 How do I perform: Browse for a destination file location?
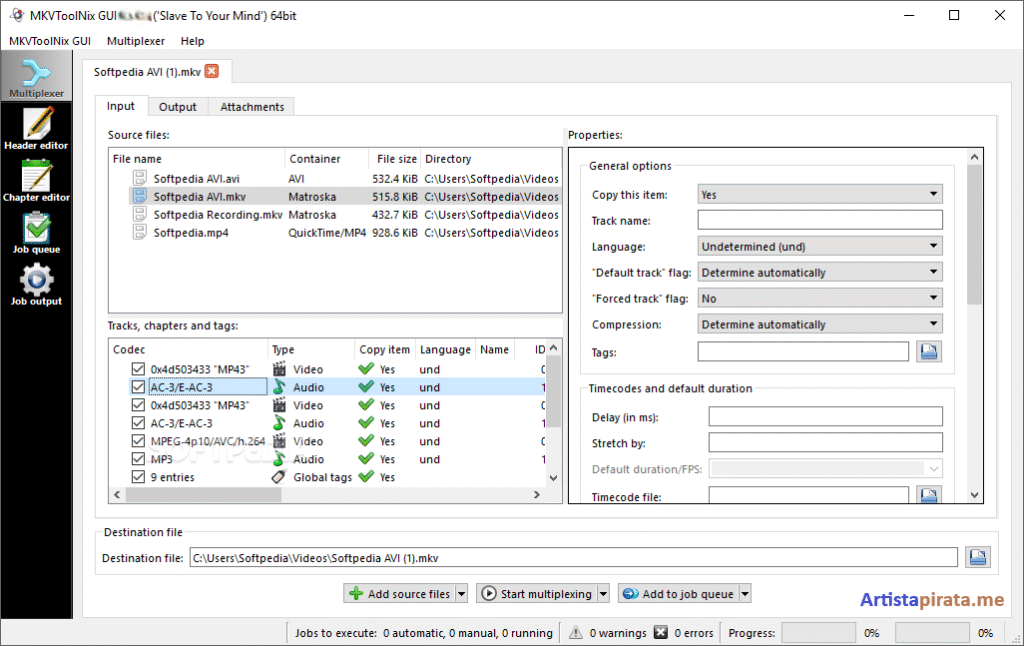click(x=977, y=556)
